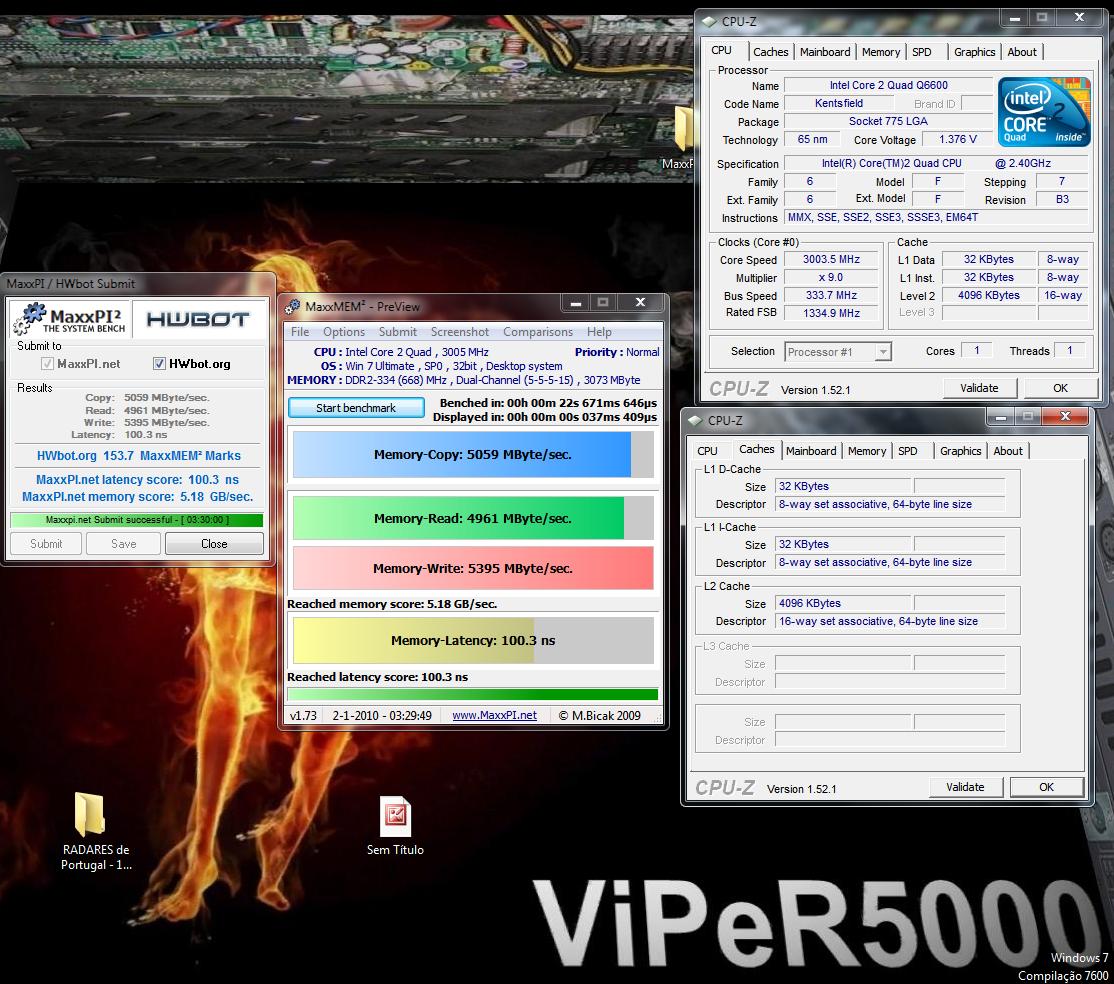Switch to Caches tab in top CPU-Z
Screen dimensions: 1114x984
(x=770, y=52)
